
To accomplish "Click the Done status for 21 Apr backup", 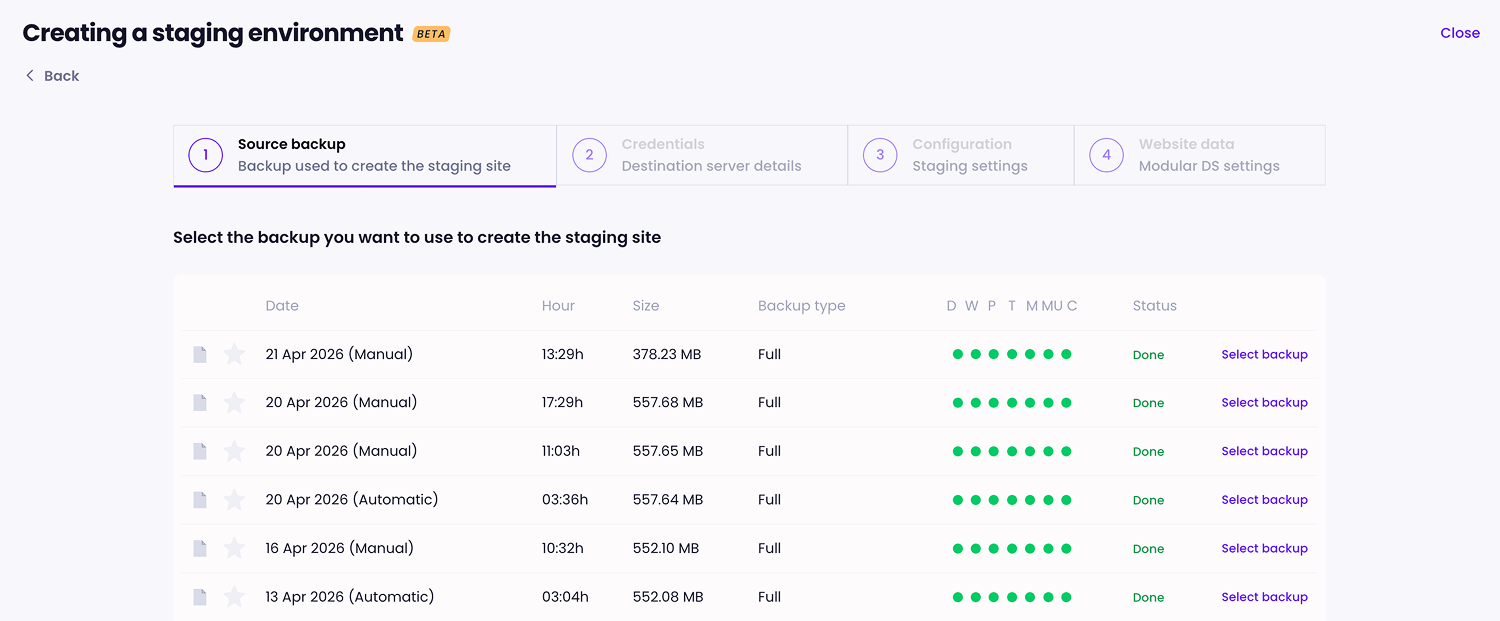I will (1148, 355).
